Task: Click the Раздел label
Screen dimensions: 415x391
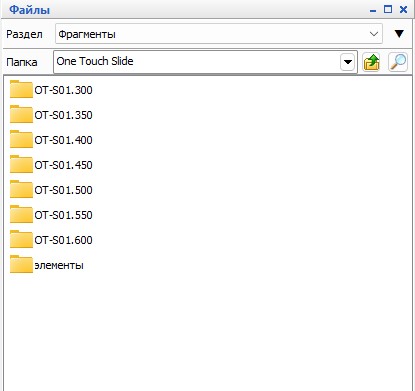Action: point(24,34)
